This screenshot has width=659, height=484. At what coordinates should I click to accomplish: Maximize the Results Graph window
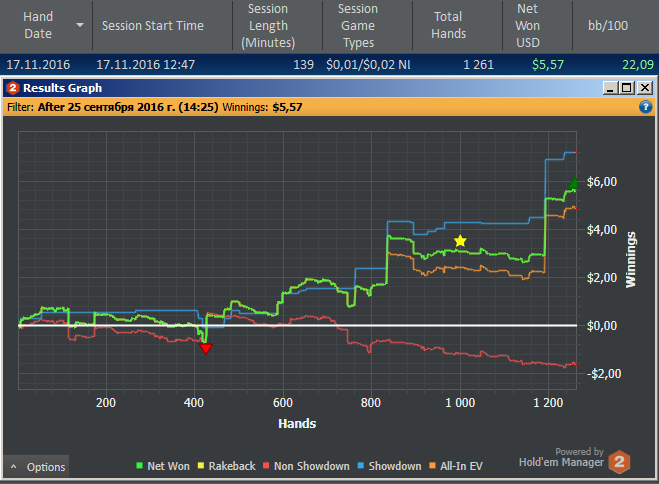(x=627, y=88)
